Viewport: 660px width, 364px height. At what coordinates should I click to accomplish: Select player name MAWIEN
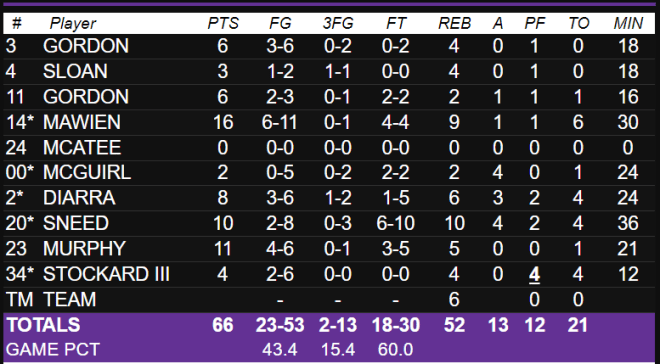coord(82,122)
